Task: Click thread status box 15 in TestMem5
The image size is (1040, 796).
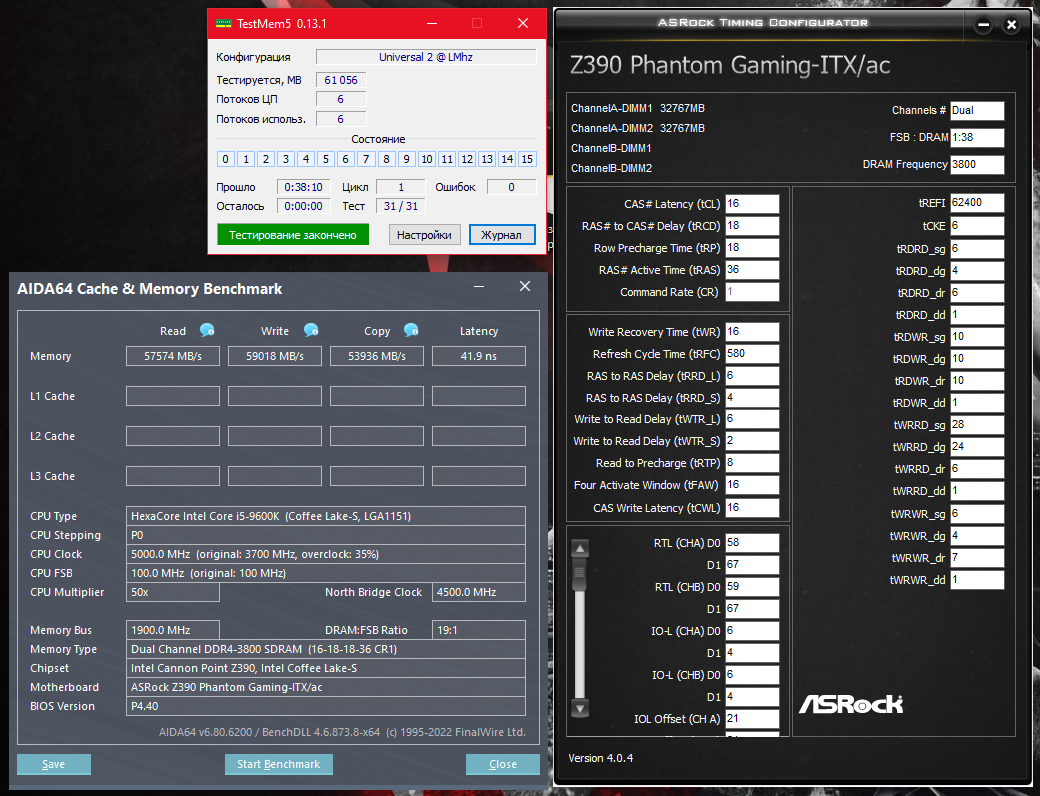Action: [x=527, y=159]
